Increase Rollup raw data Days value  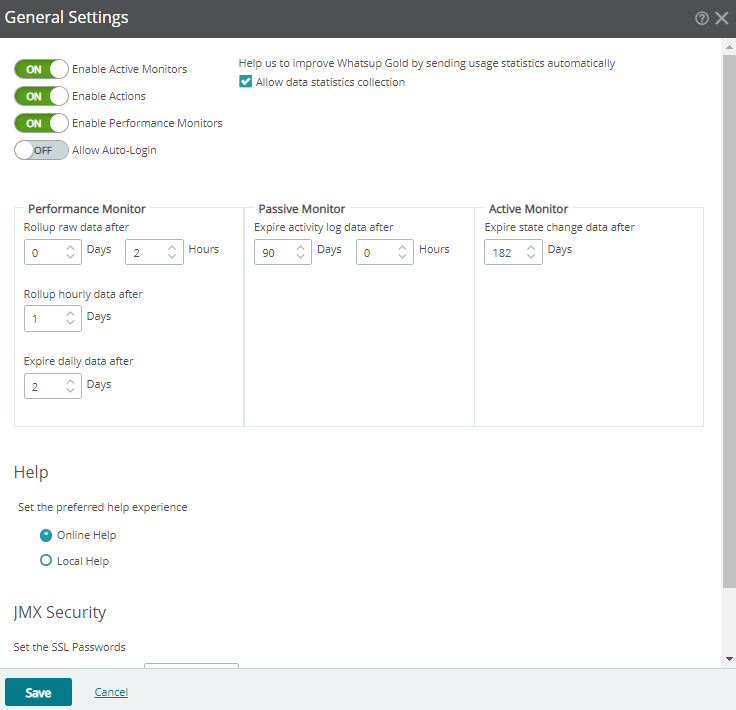coord(70,247)
